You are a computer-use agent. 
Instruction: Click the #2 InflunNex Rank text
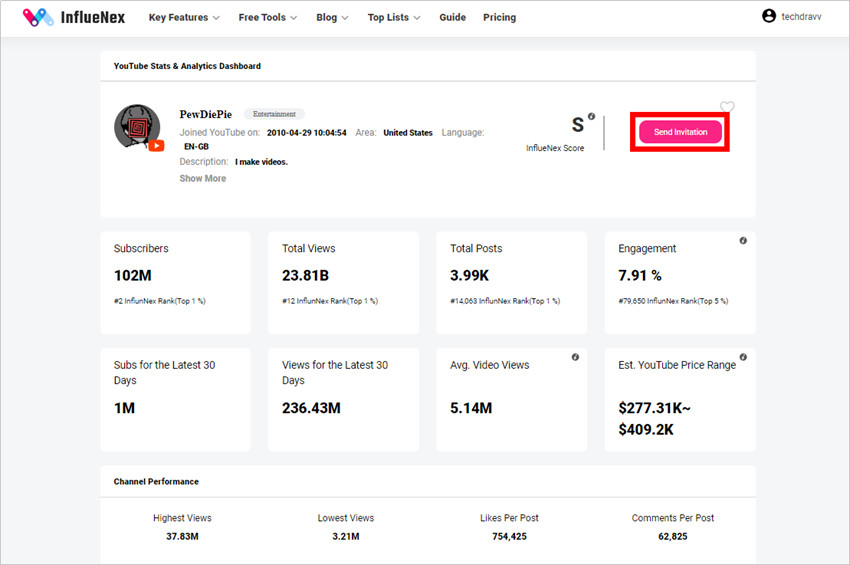pos(159,301)
